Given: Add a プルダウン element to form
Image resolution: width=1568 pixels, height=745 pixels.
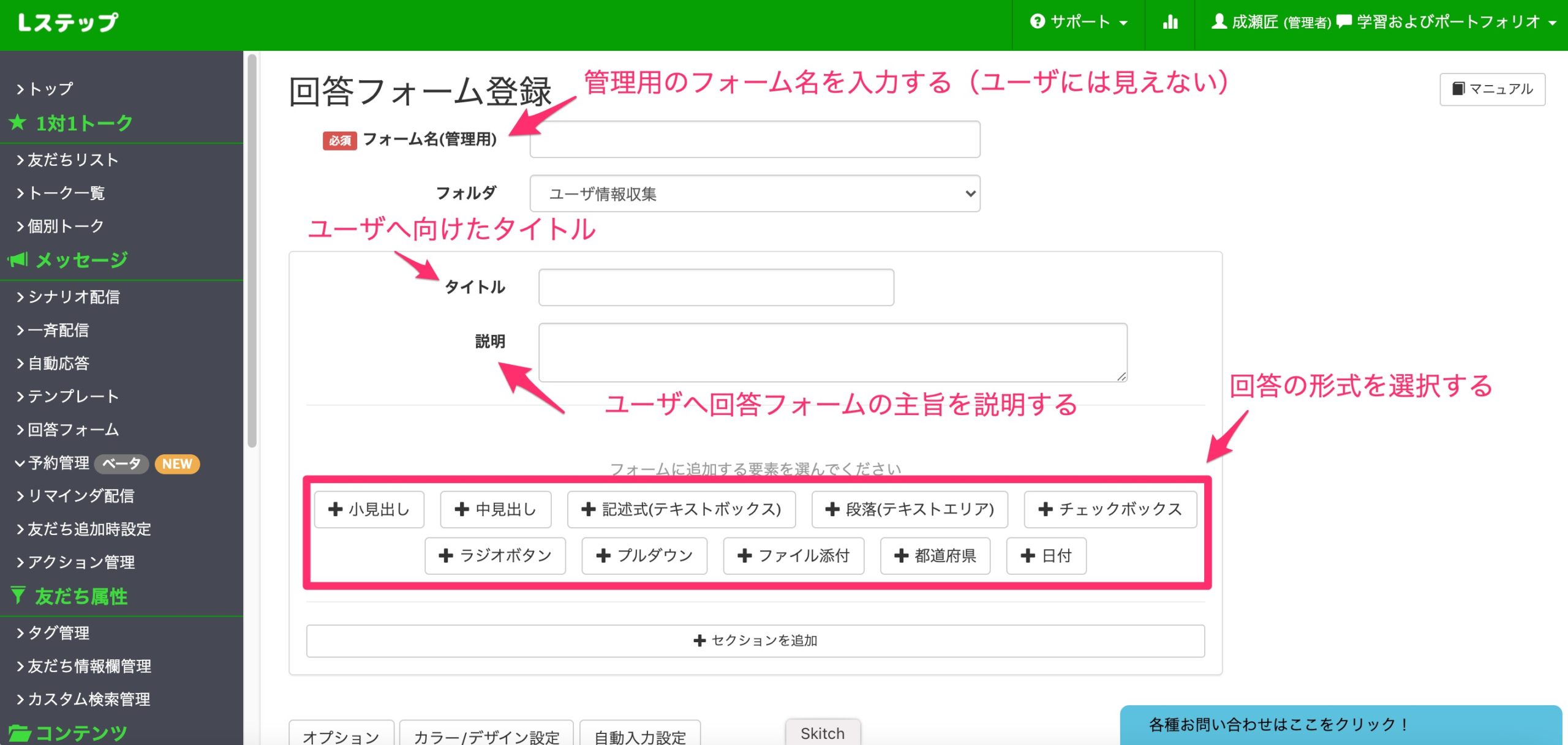Looking at the screenshot, I should click(x=644, y=556).
